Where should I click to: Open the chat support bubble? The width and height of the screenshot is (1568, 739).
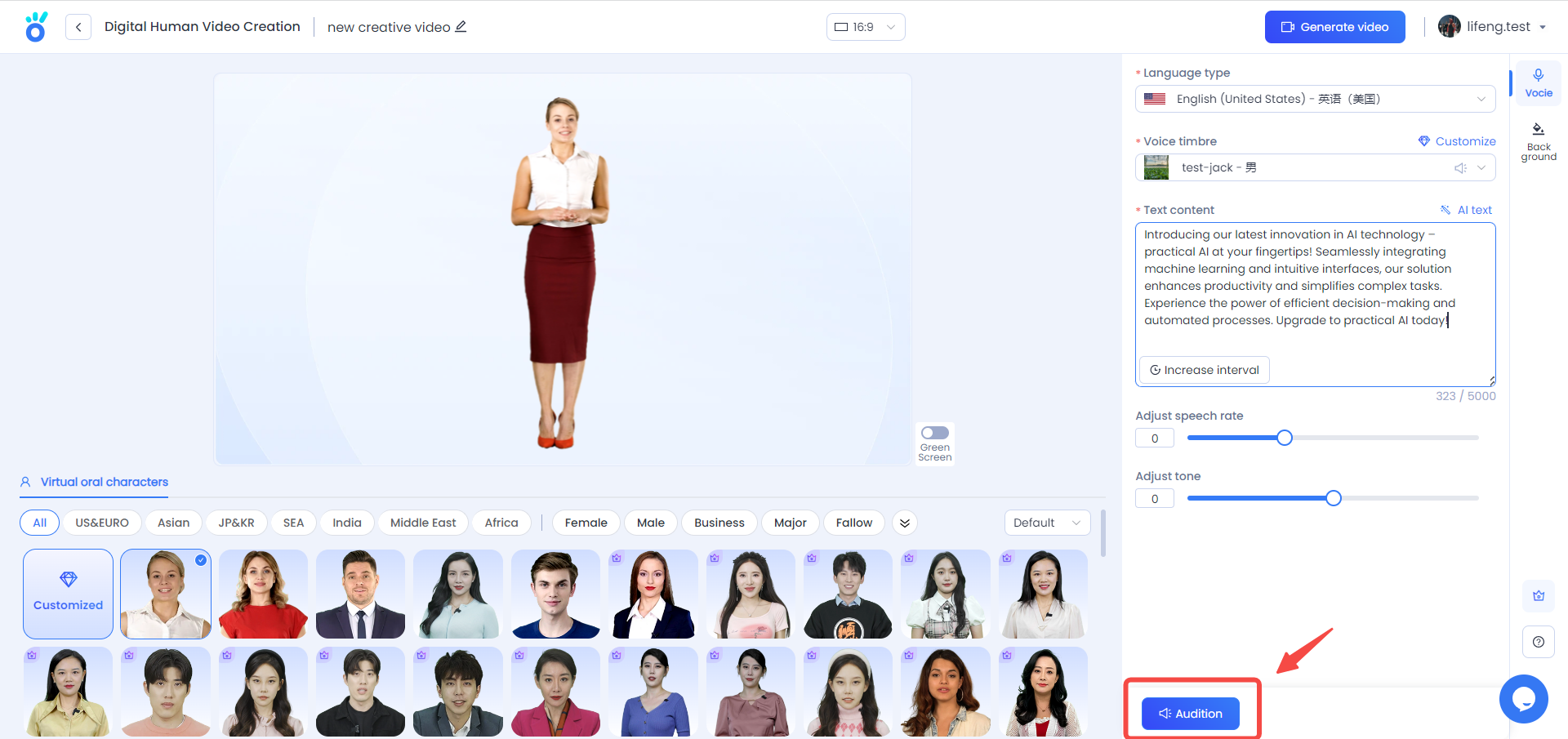click(1524, 699)
